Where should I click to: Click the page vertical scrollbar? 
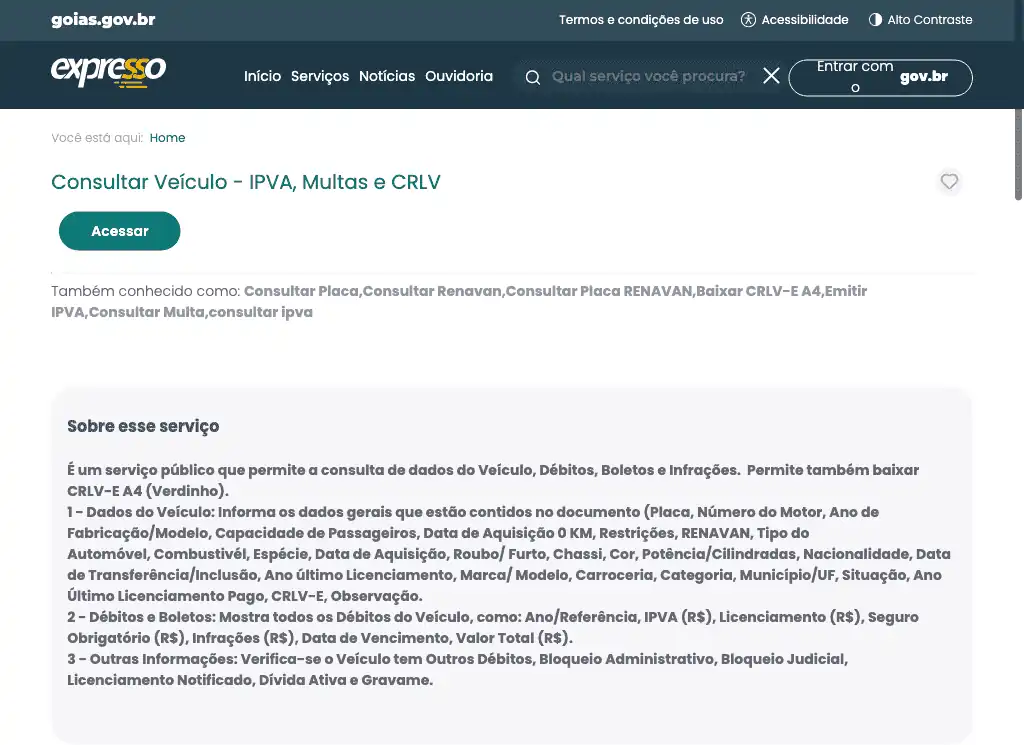1018,100
